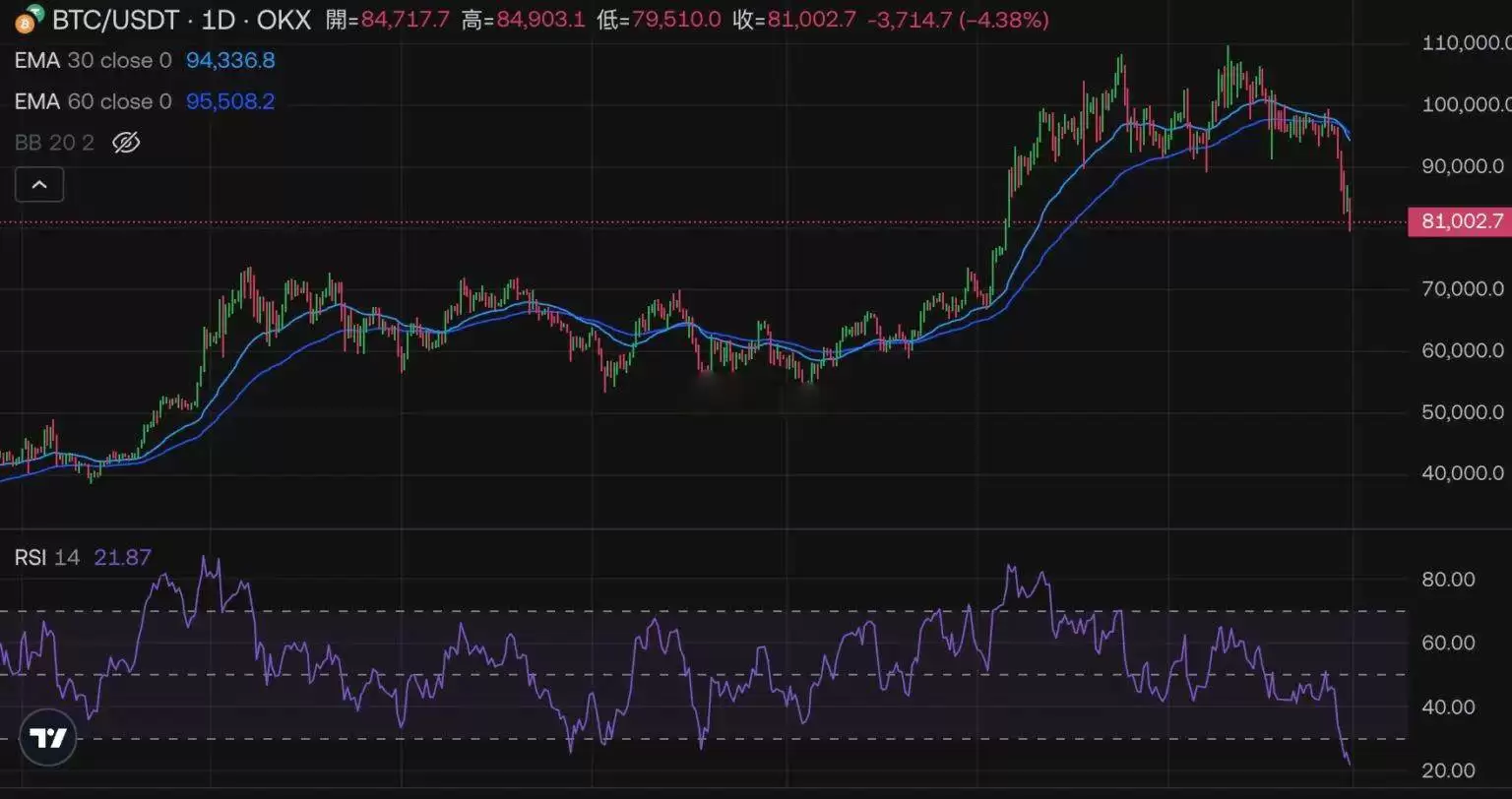The width and height of the screenshot is (1512, 799).
Task: Click the purple RSI value 21.87
Action: 122,557
